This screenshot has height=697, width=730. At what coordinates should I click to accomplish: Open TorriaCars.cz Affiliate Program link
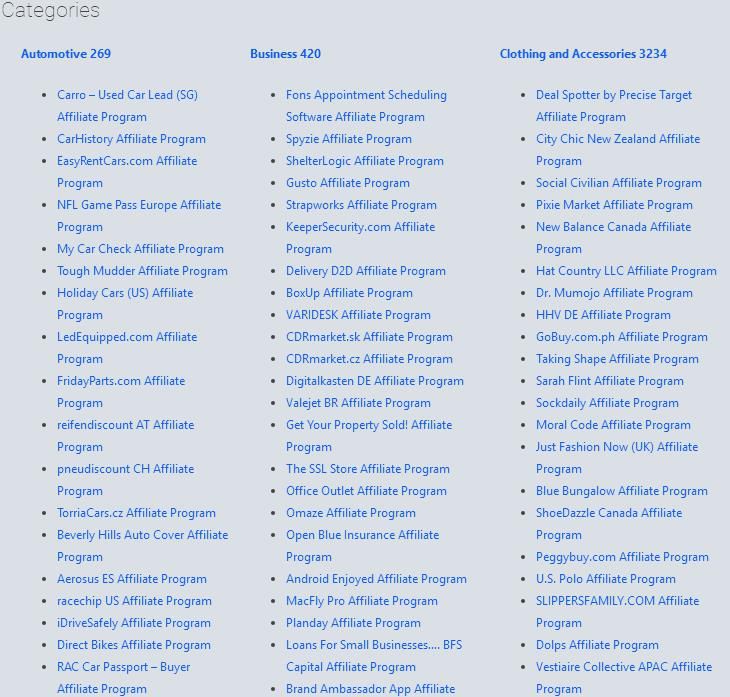point(136,513)
